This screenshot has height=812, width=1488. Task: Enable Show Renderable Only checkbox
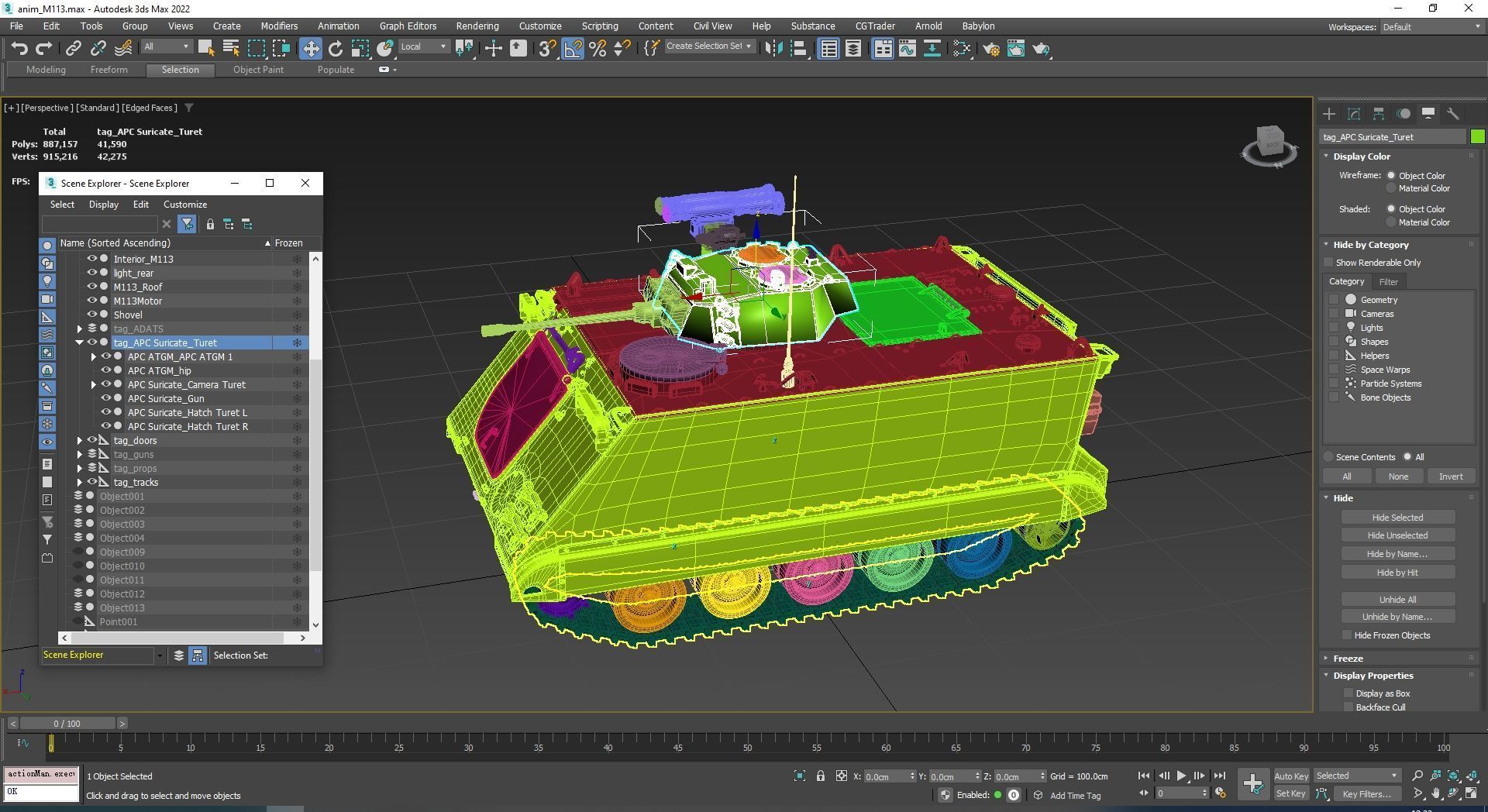click(1328, 263)
